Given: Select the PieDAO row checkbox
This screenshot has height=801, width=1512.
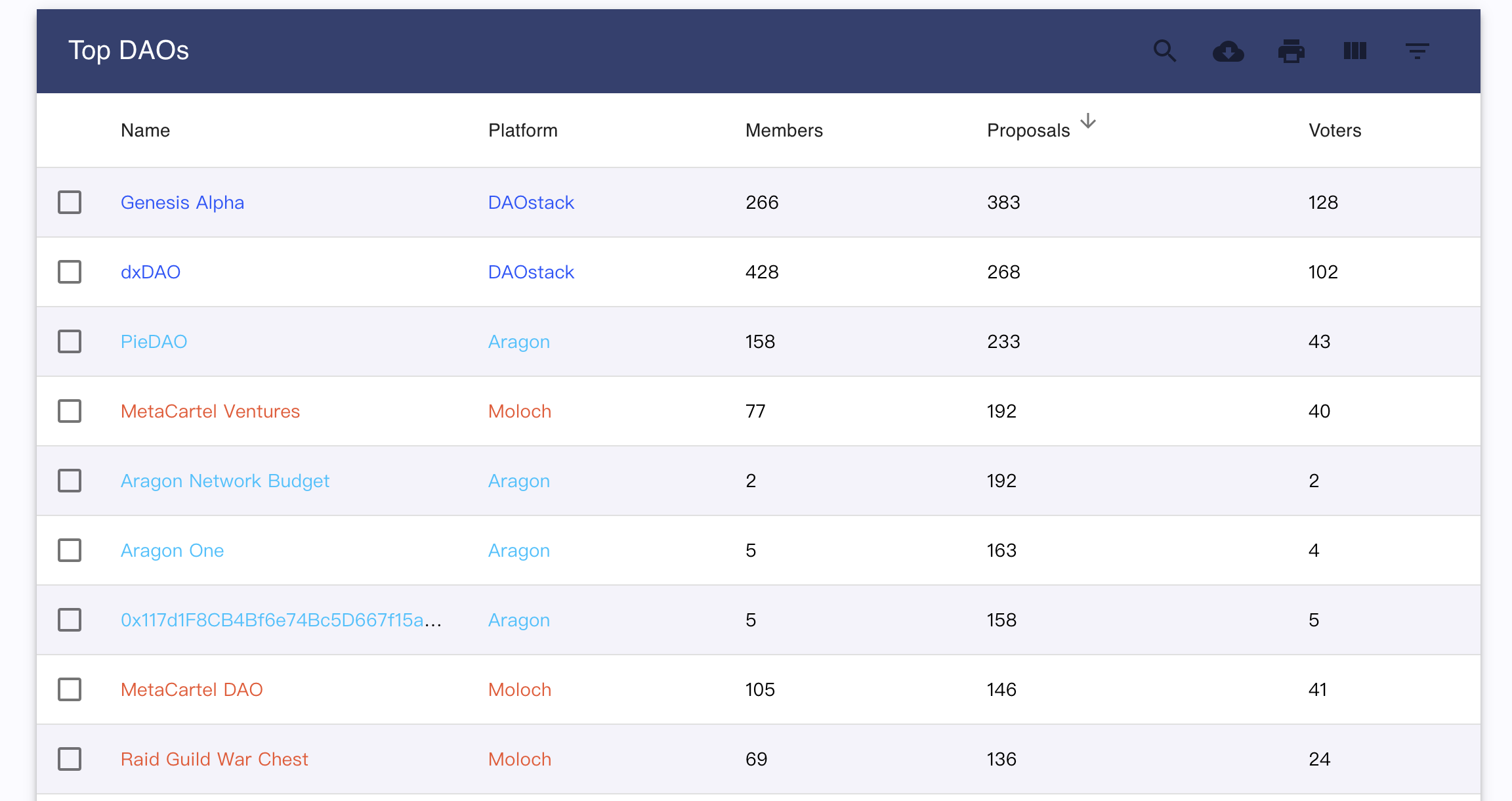Looking at the screenshot, I should [70, 341].
